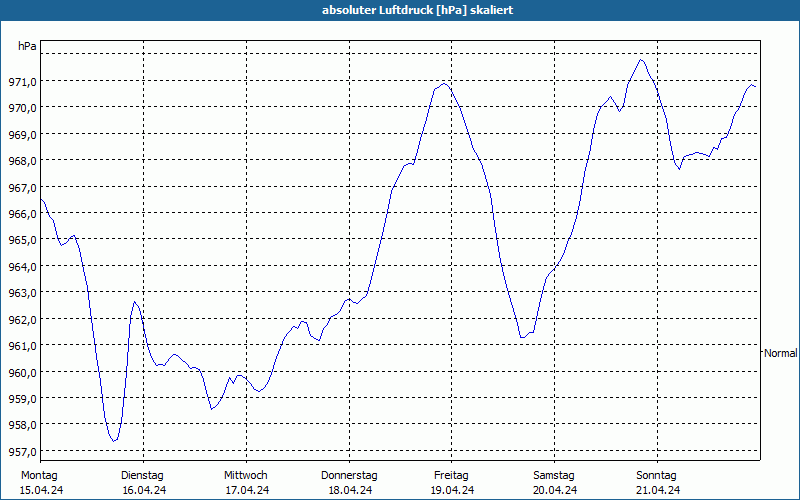This screenshot has width=800, height=500.
Task: Click the date 16.04.24
Action: tap(144, 490)
